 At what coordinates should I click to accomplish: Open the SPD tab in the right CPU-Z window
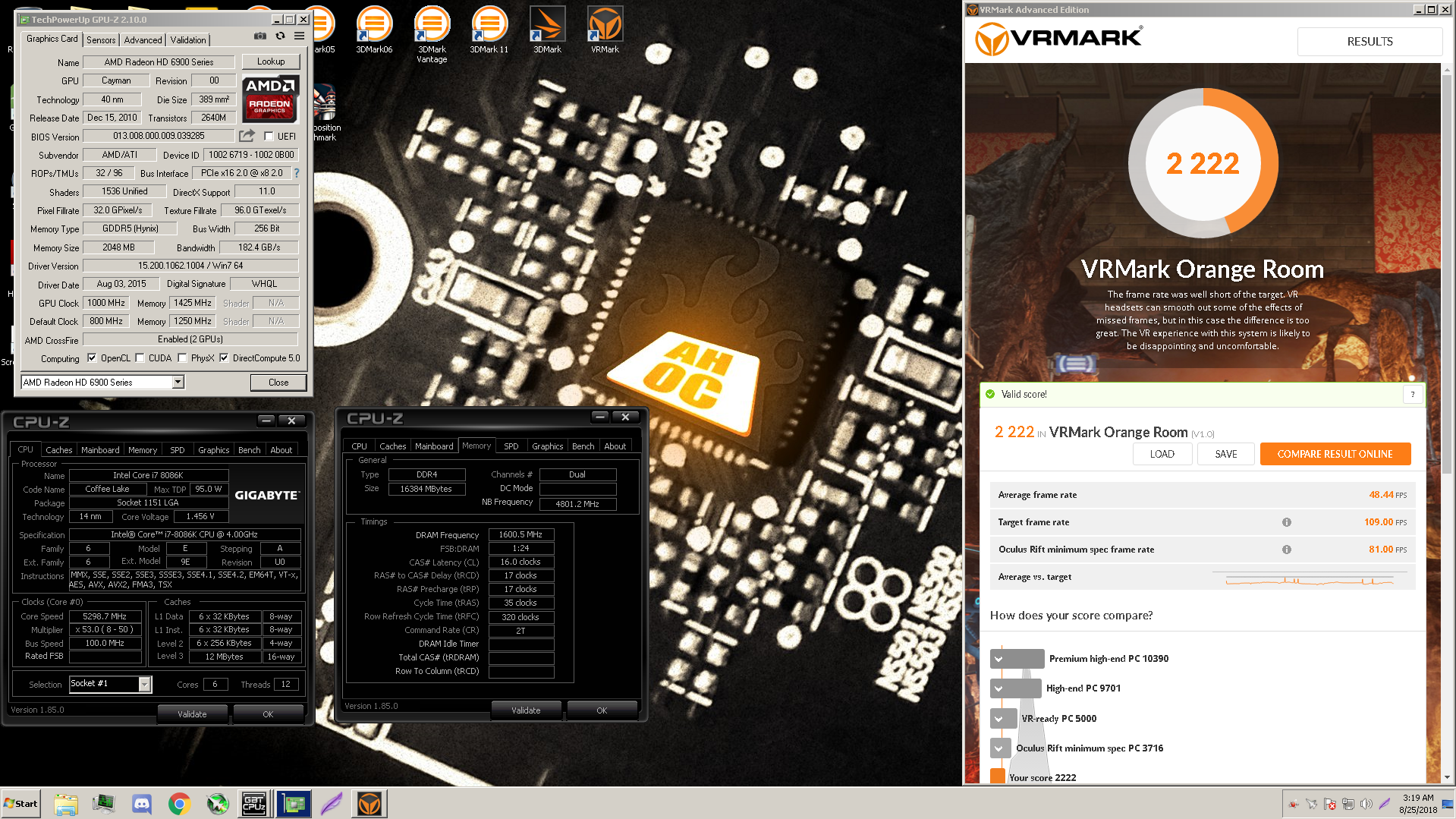(511, 446)
